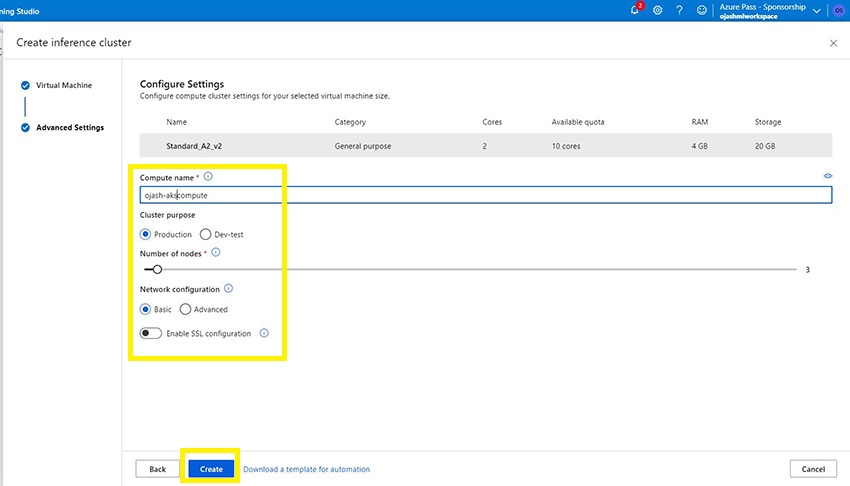Viewport: 850px width, 486px height.
Task: Select the Production cluster purpose
Action: point(146,234)
